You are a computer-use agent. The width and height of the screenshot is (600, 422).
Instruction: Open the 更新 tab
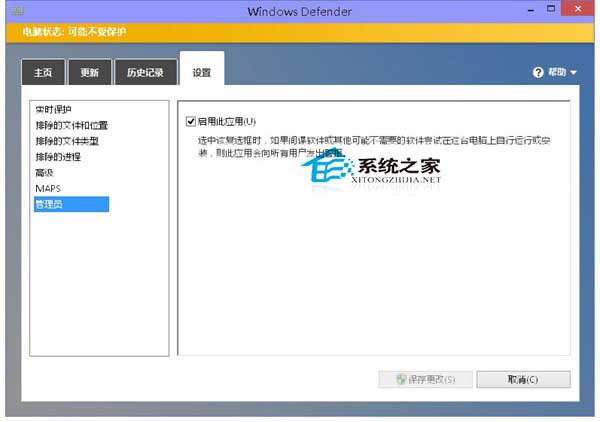point(89,72)
